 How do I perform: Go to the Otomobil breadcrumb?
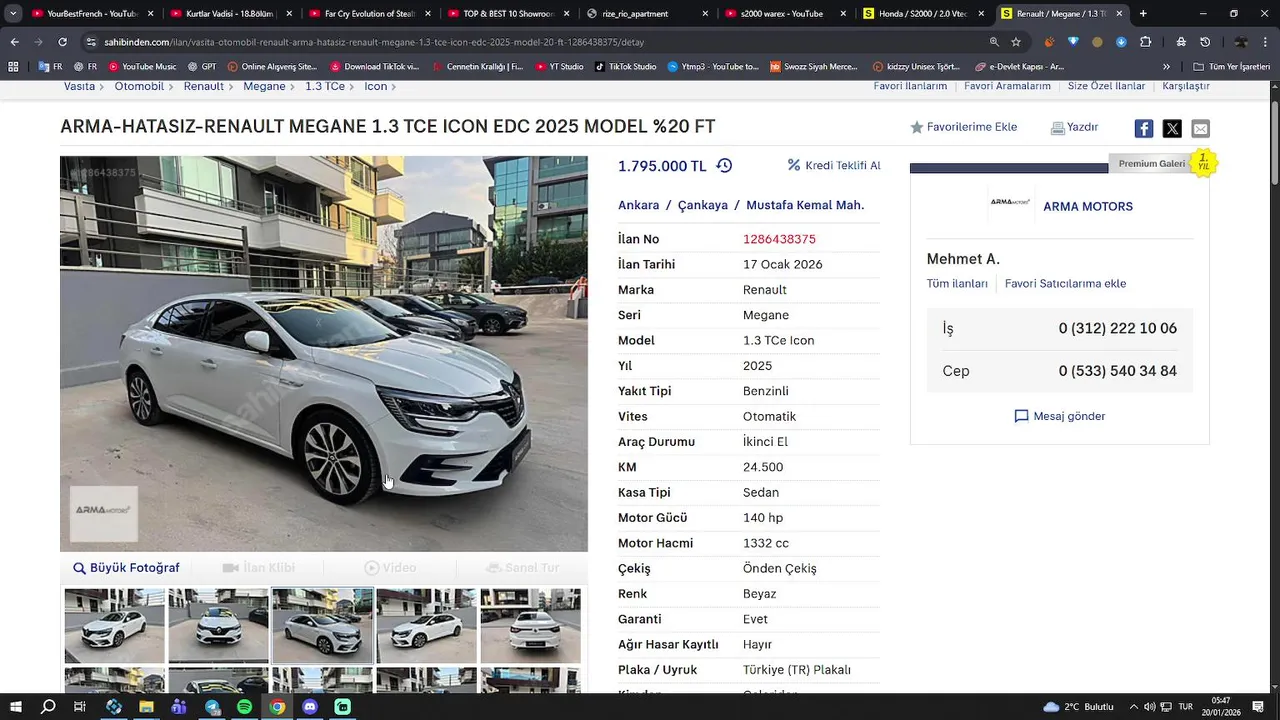tap(139, 87)
